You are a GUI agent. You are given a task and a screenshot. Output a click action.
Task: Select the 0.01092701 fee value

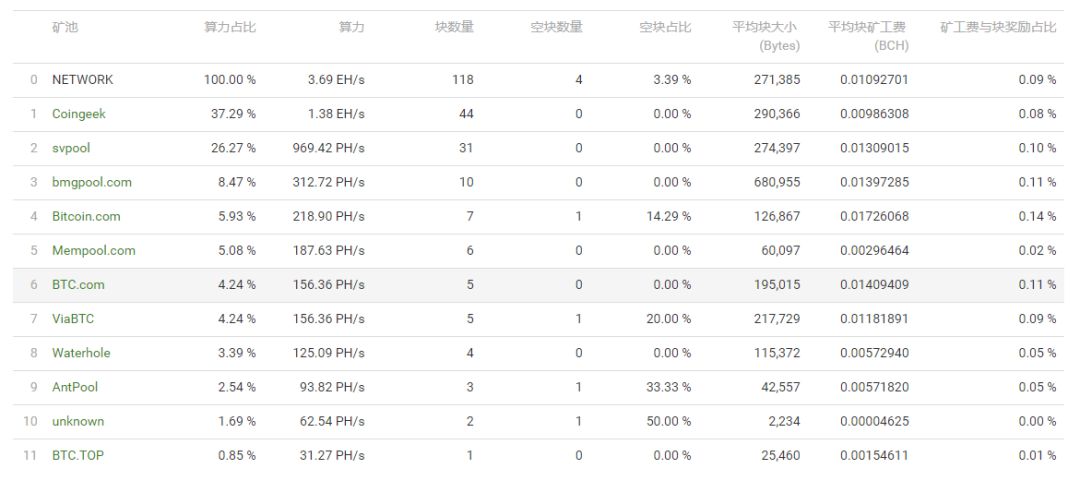(x=874, y=80)
